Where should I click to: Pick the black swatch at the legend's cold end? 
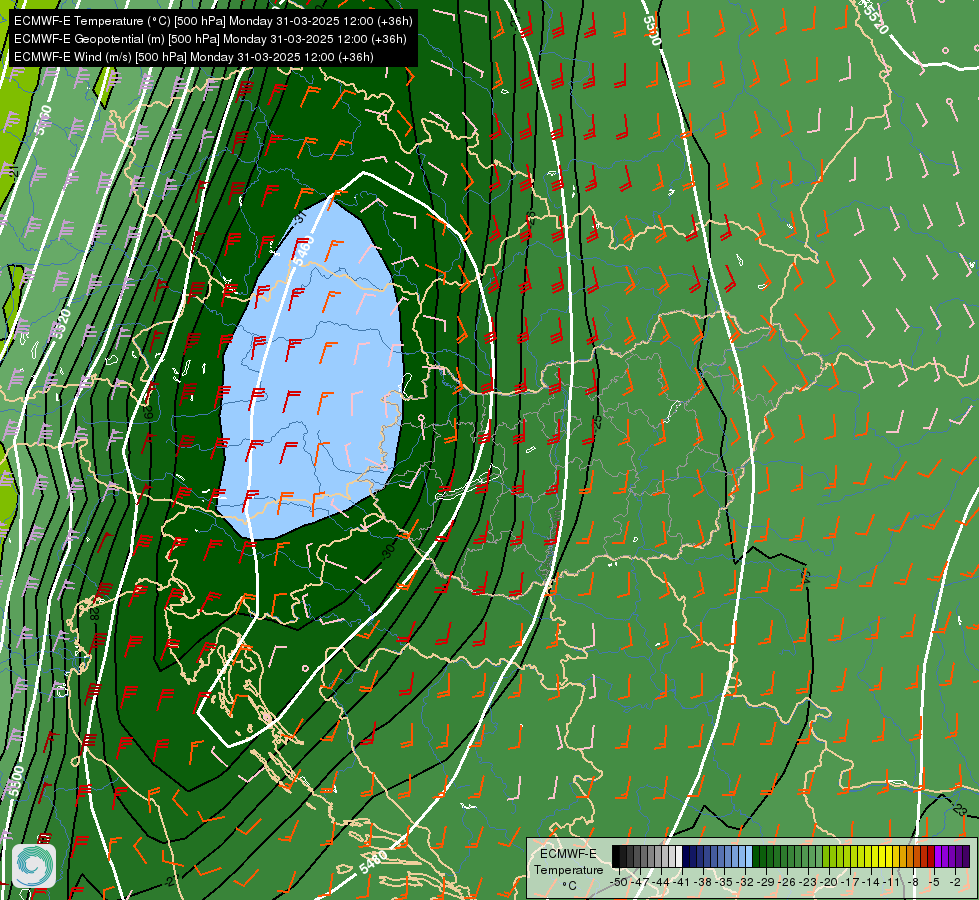[x=616, y=856]
